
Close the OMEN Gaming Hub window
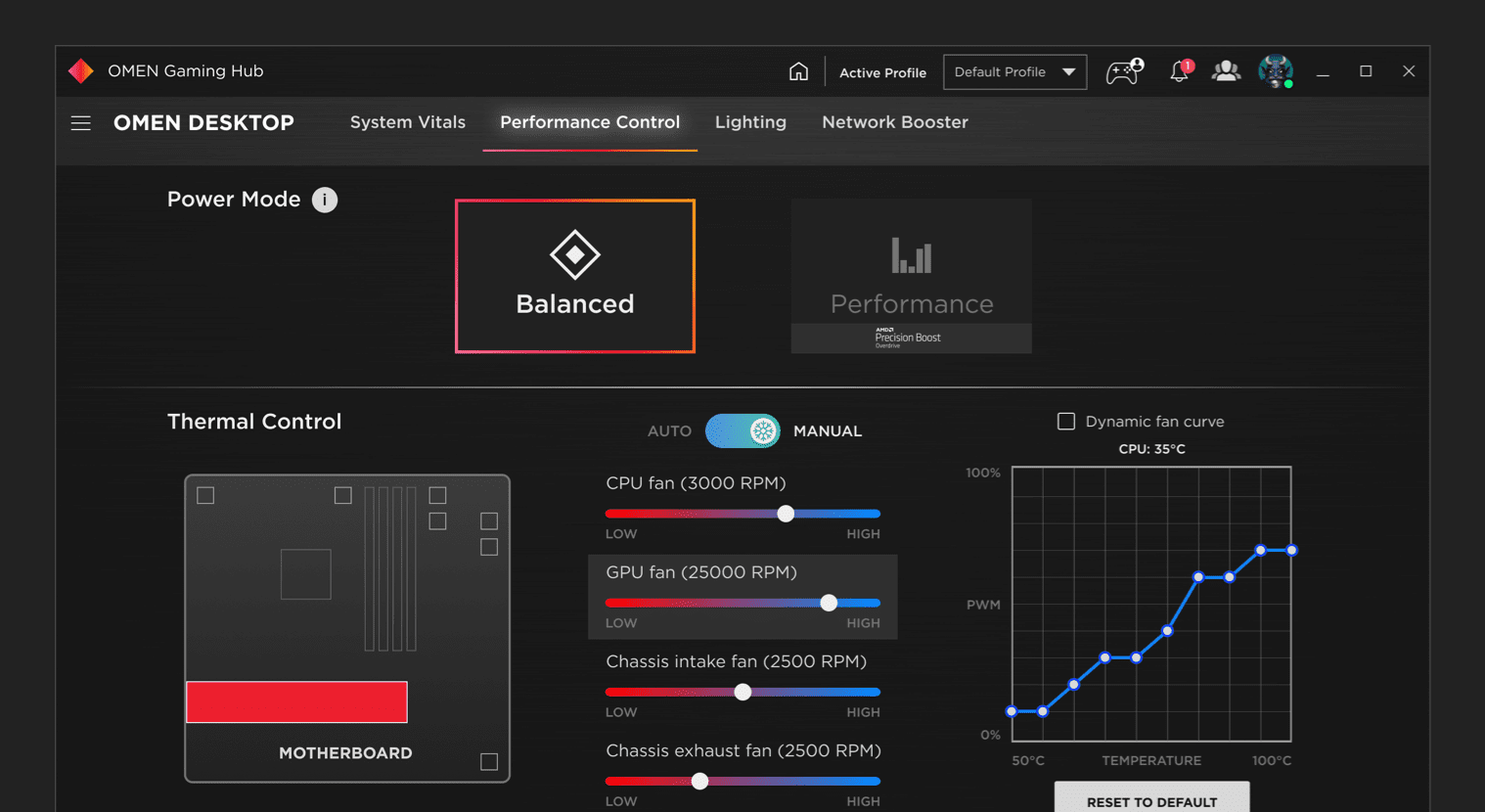(1409, 71)
